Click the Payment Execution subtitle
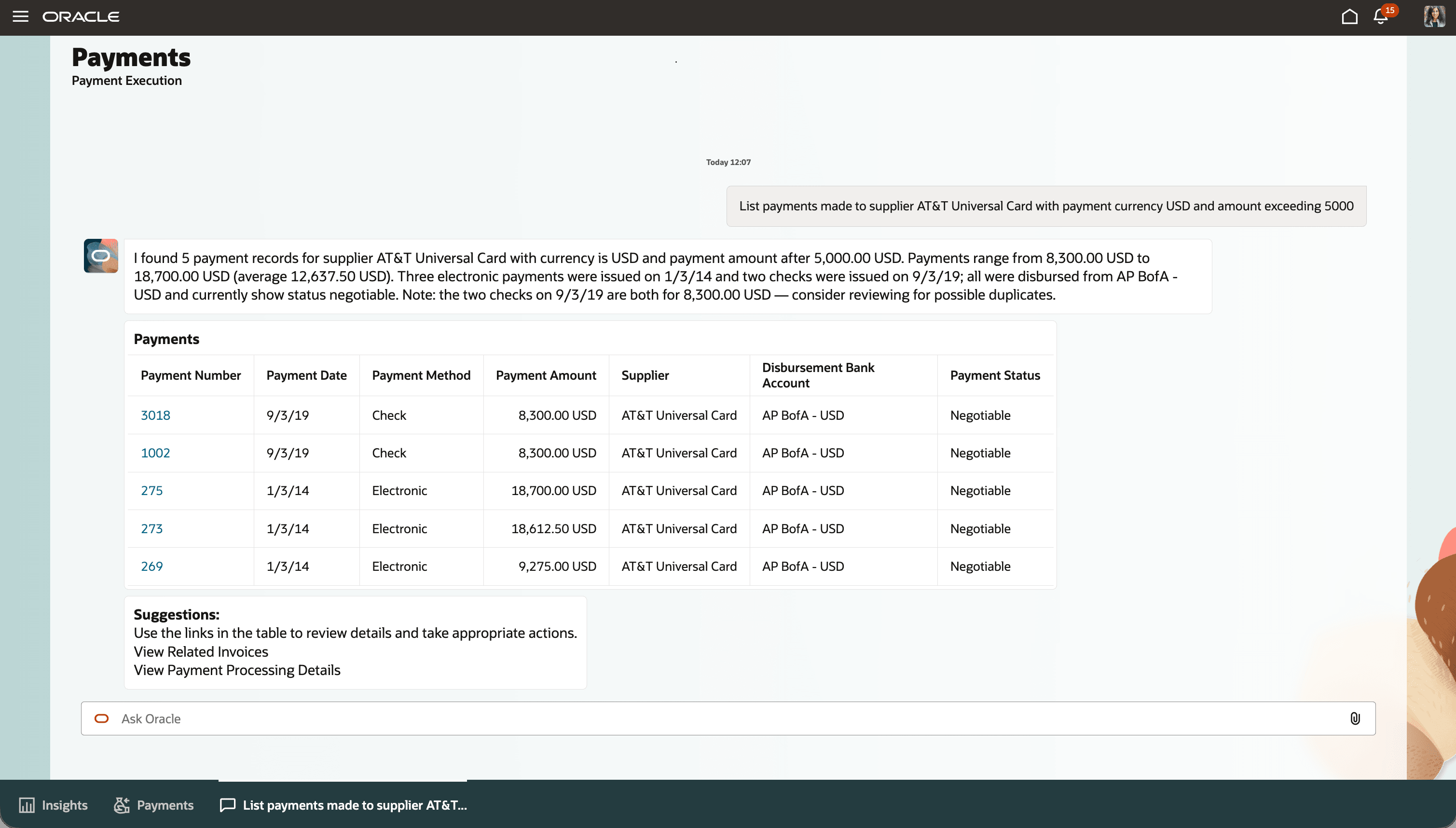Viewport: 1456px width, 828px height. tap(127, 80)
